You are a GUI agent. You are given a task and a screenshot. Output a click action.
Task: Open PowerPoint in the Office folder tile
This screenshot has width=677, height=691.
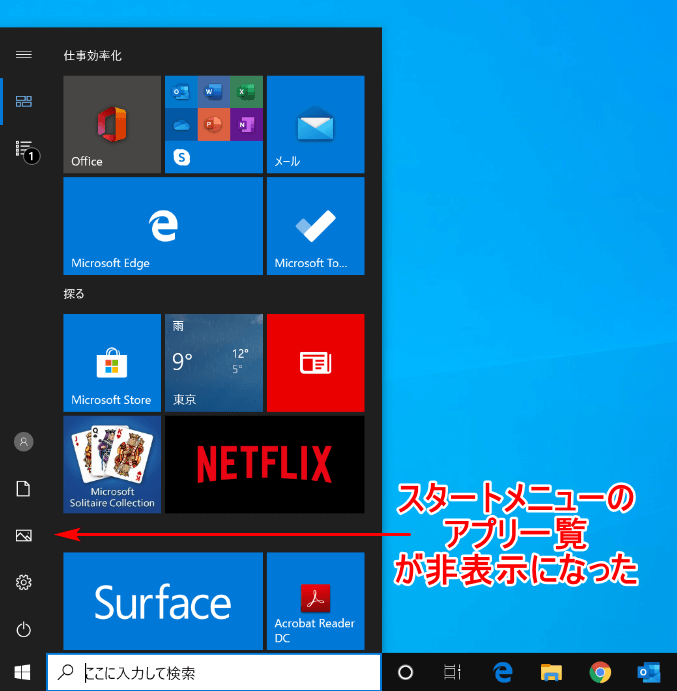tap(214, 125)
